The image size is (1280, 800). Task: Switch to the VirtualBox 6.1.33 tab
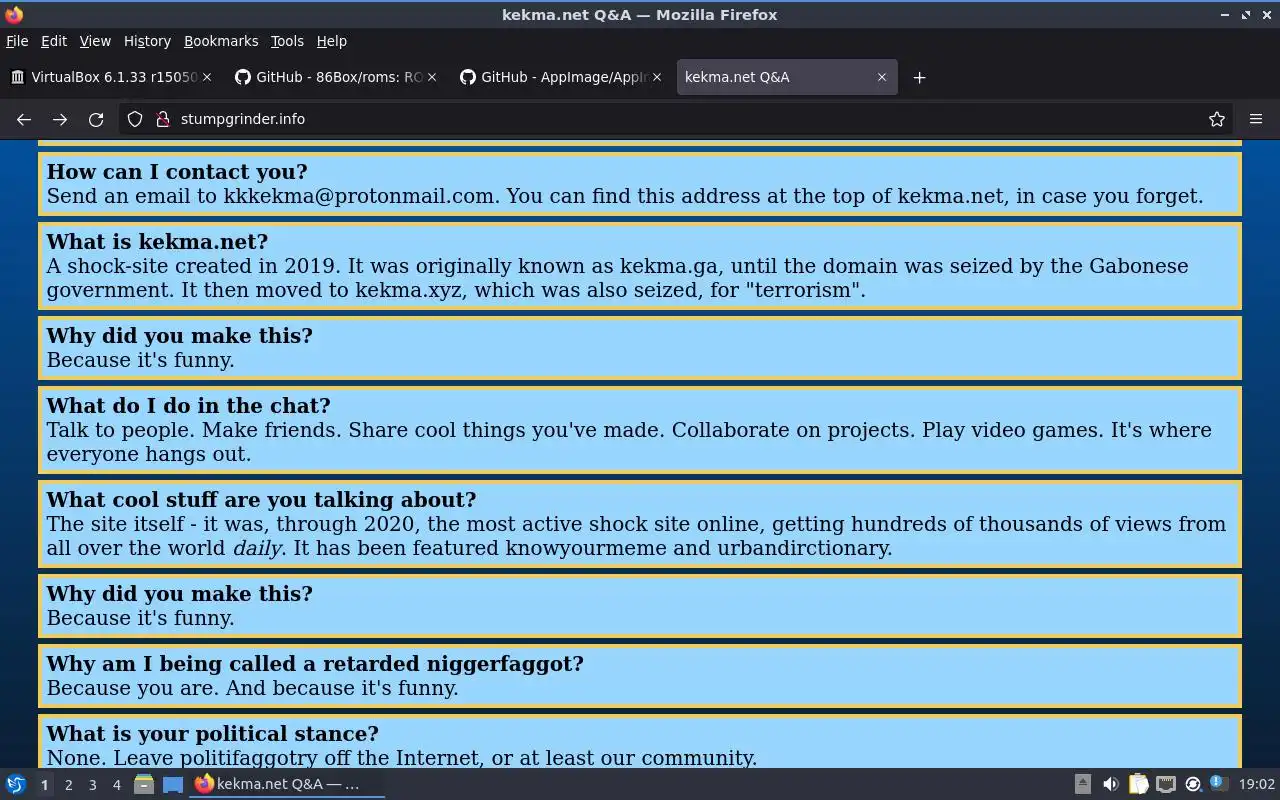pos(110,77)
